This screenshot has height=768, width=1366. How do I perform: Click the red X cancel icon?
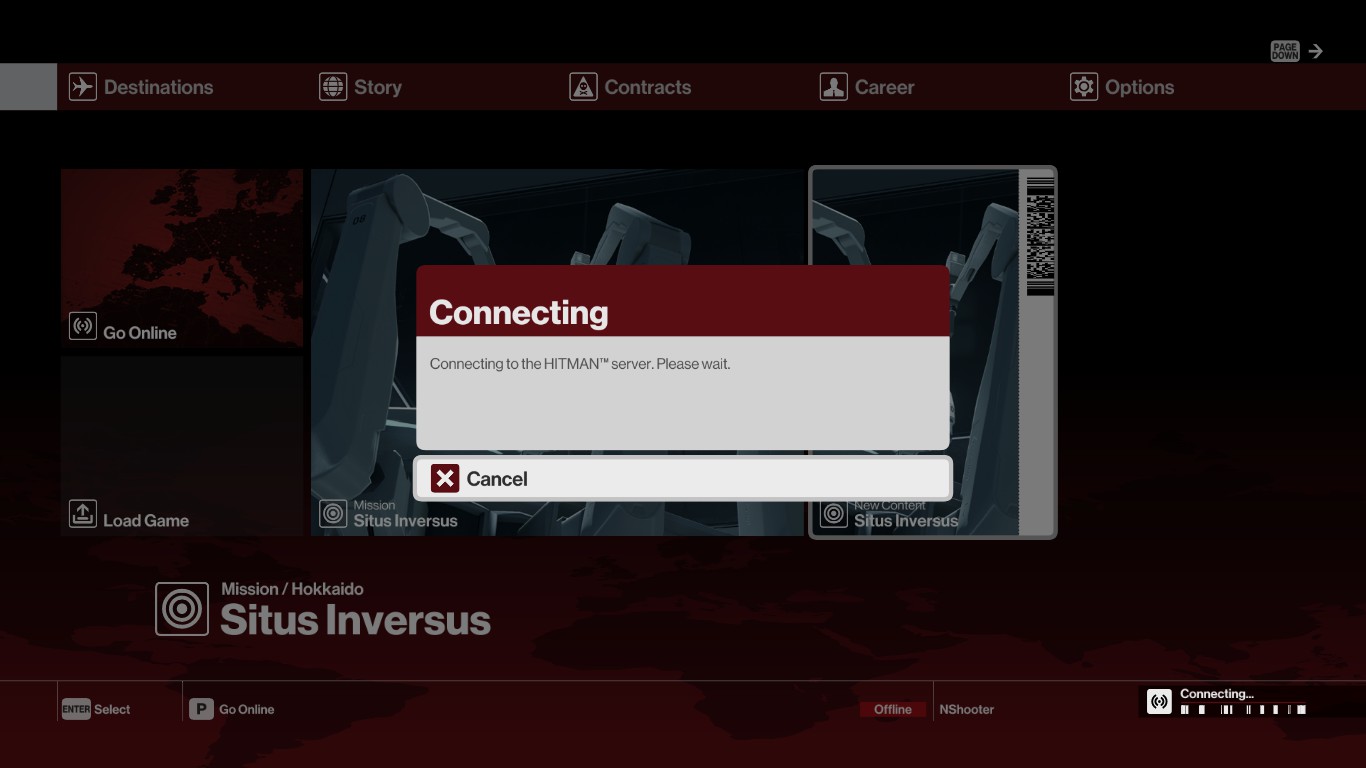[445, 479]
